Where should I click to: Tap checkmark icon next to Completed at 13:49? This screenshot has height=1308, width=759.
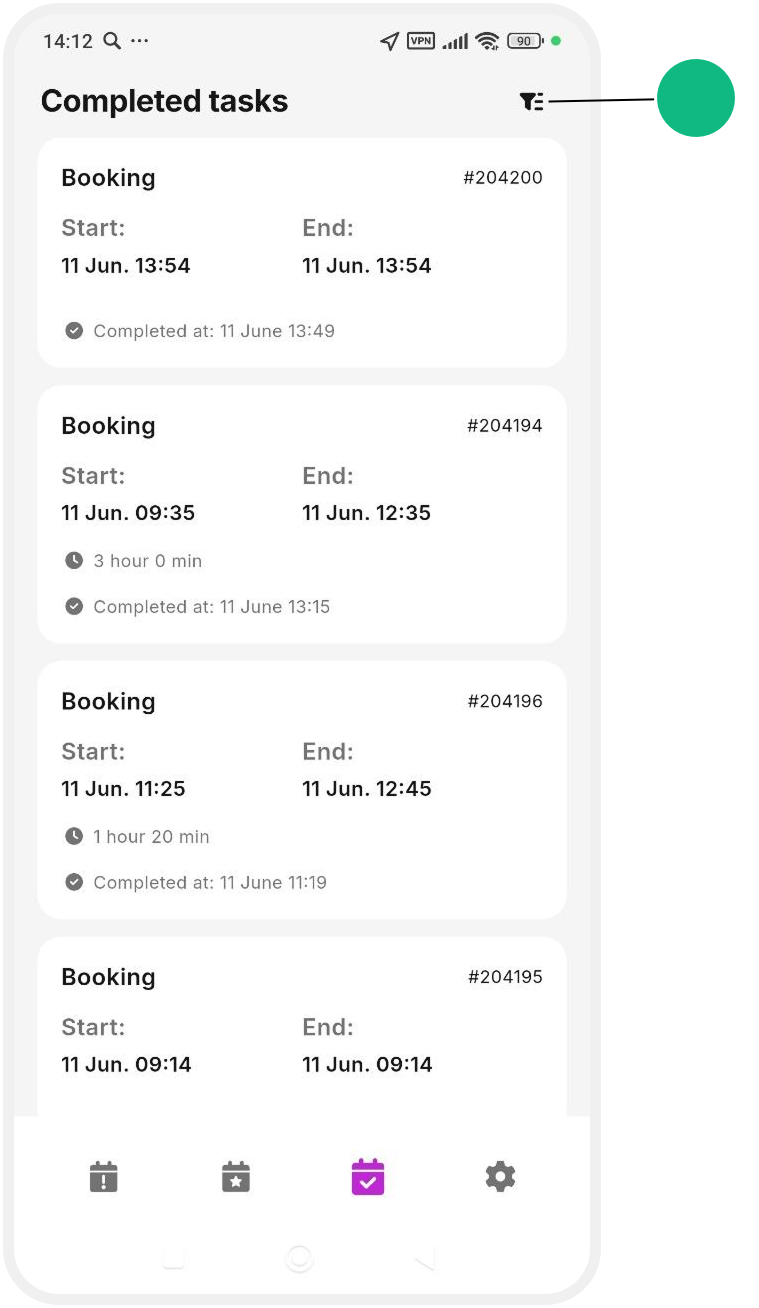pyautogui.click(x=74, y=331)
